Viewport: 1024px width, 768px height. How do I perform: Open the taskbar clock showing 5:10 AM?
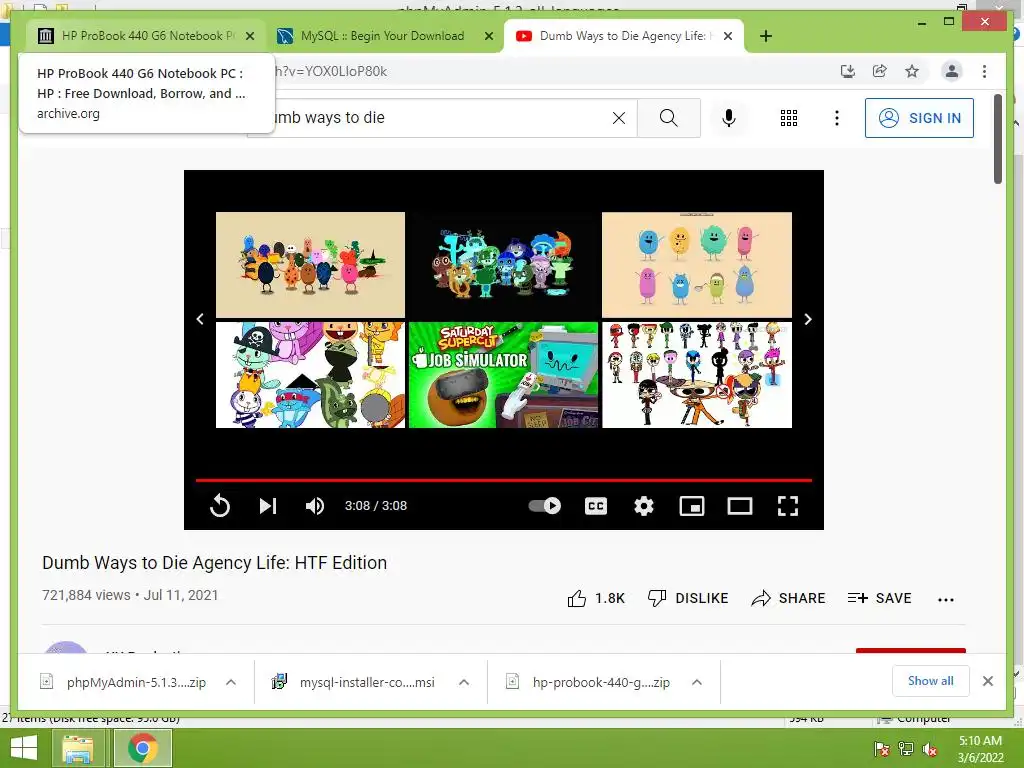click(x=980, y=749)
